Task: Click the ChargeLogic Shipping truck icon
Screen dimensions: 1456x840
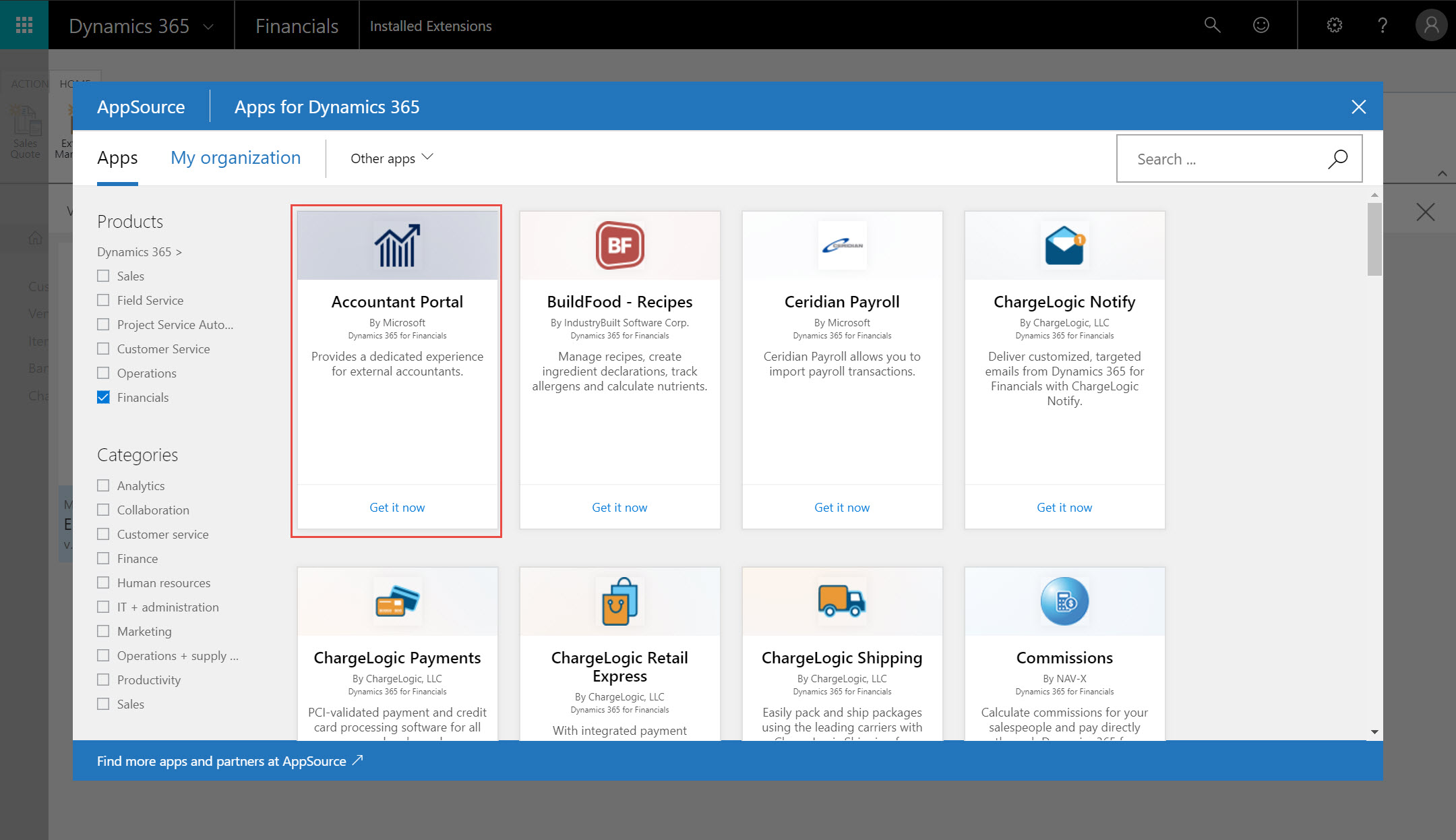Action: tap(841, 601)
